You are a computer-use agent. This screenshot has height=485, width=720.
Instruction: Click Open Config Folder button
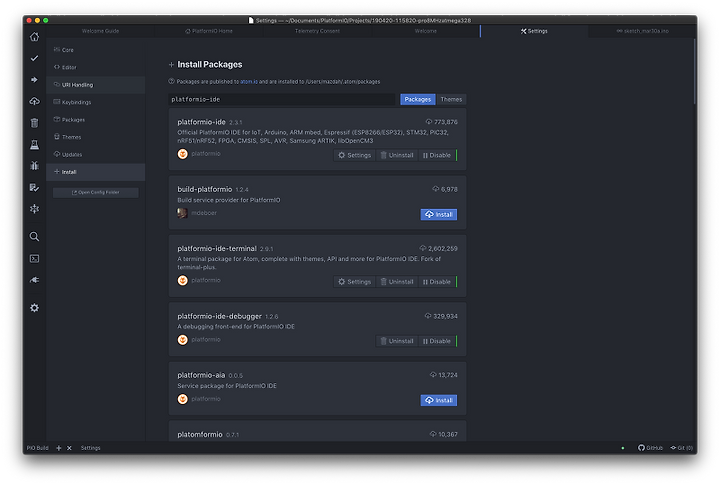(96, 192)
